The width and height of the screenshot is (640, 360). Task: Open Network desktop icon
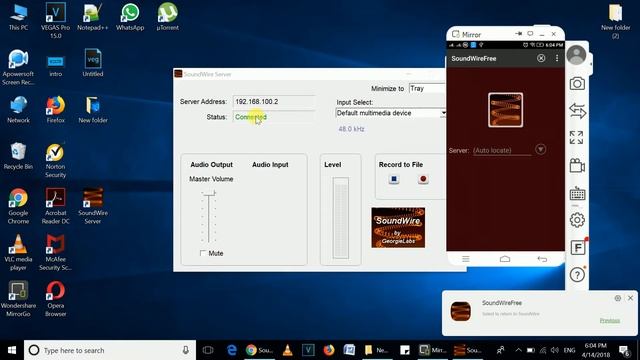click(x=18, y=110)
